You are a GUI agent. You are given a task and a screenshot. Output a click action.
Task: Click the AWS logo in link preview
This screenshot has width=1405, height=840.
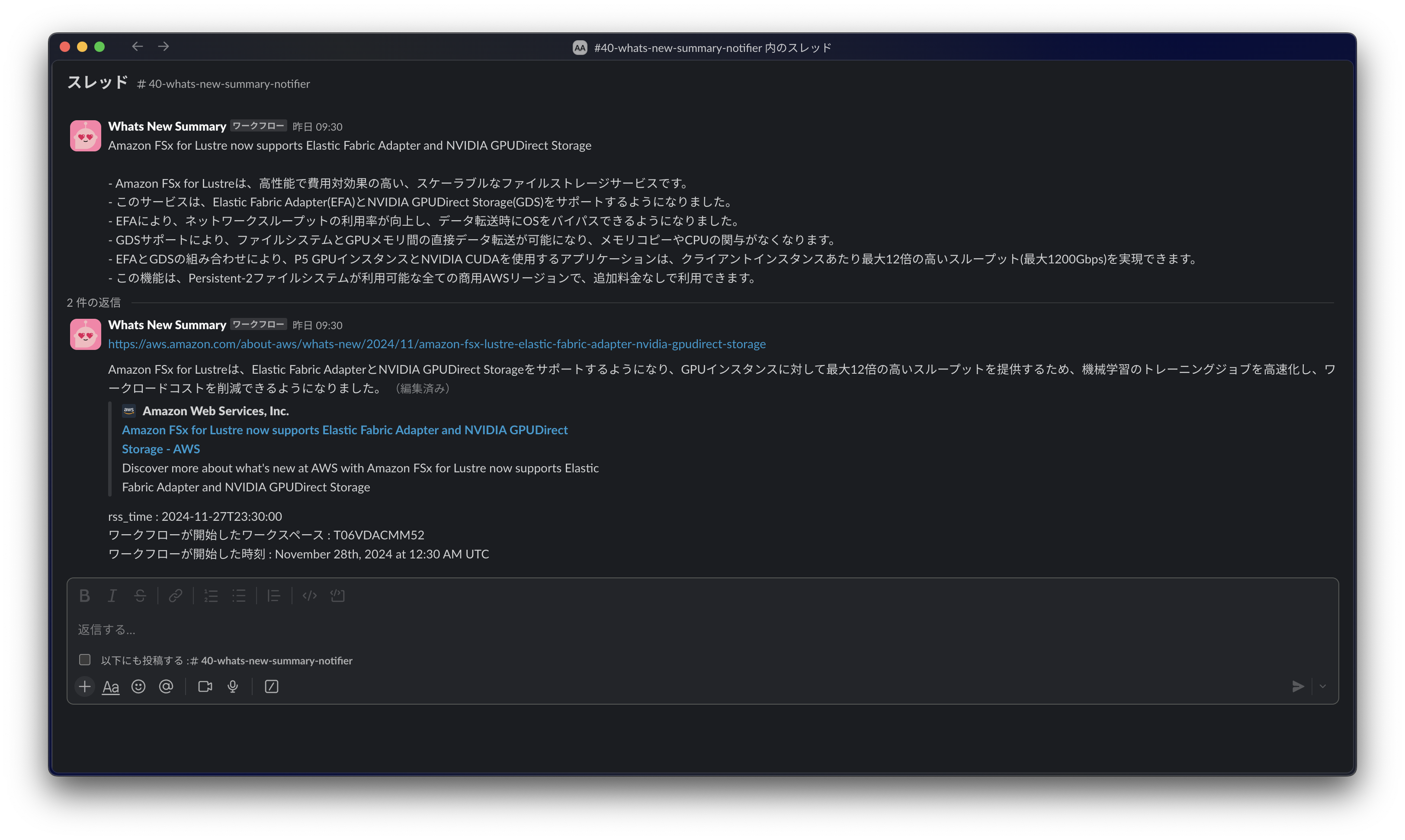(129, 411)
